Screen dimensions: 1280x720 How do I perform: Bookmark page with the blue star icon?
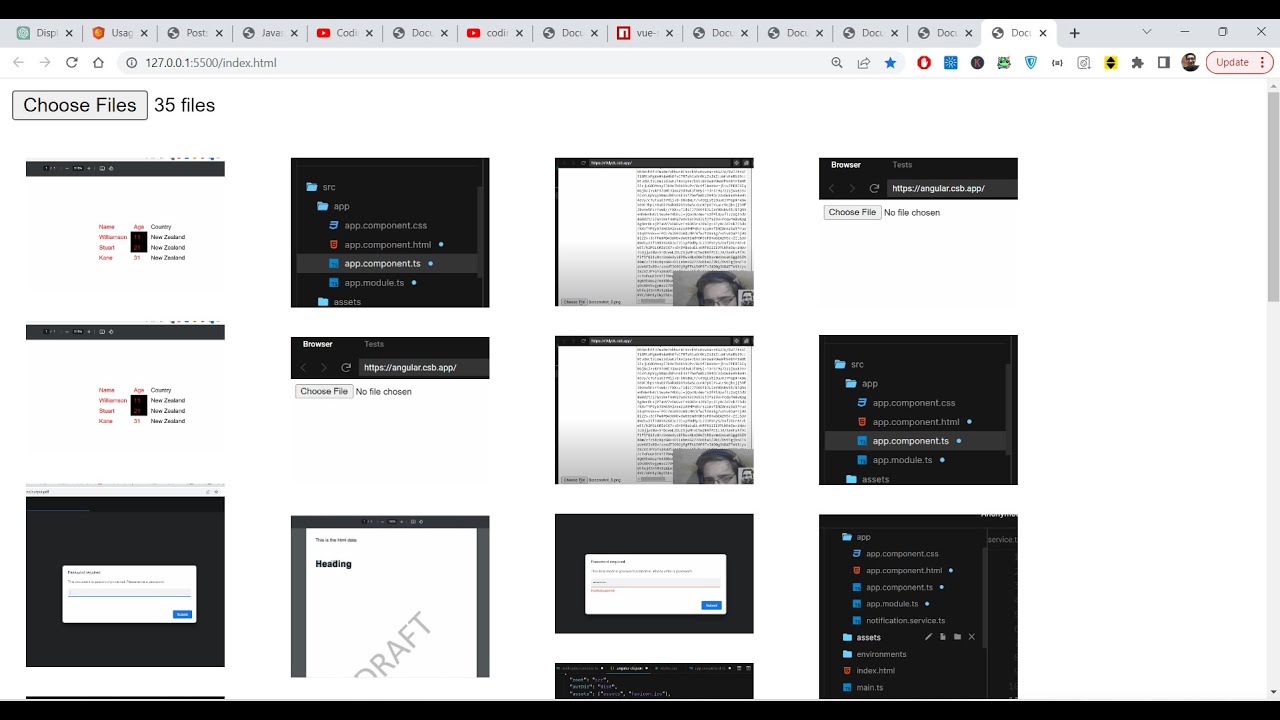pyautogui.click(x=890, y=62)
